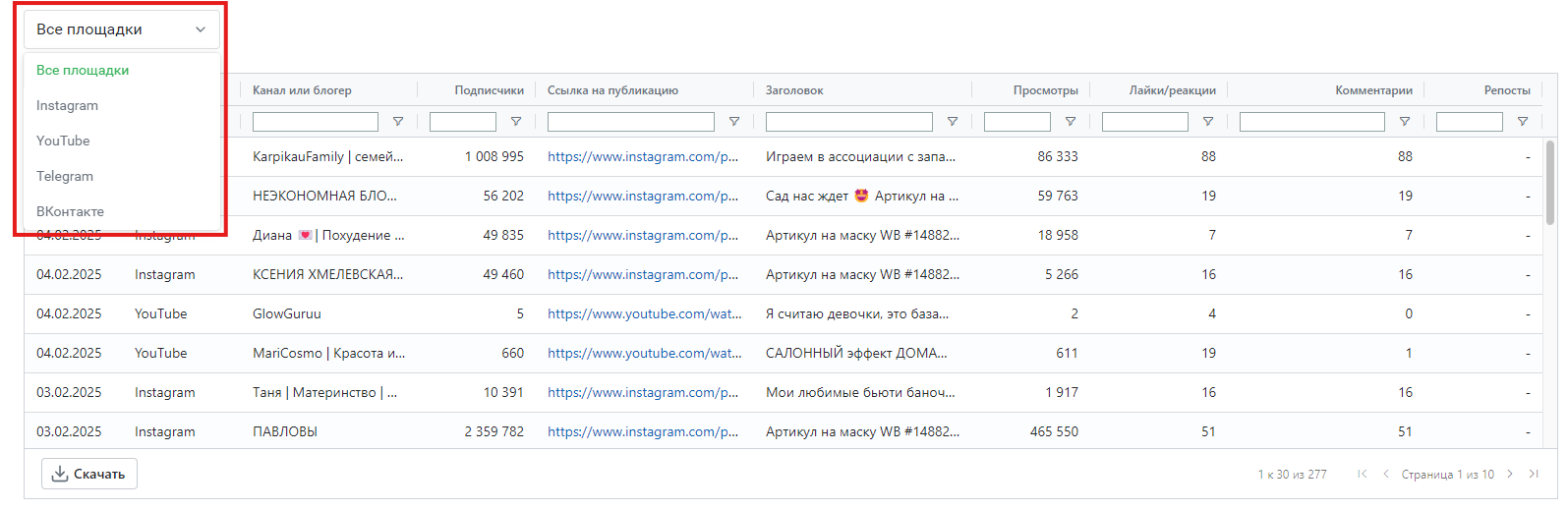1568x510 pixels.
Task: Click the Скачать download button
Action: coord(89,474)
